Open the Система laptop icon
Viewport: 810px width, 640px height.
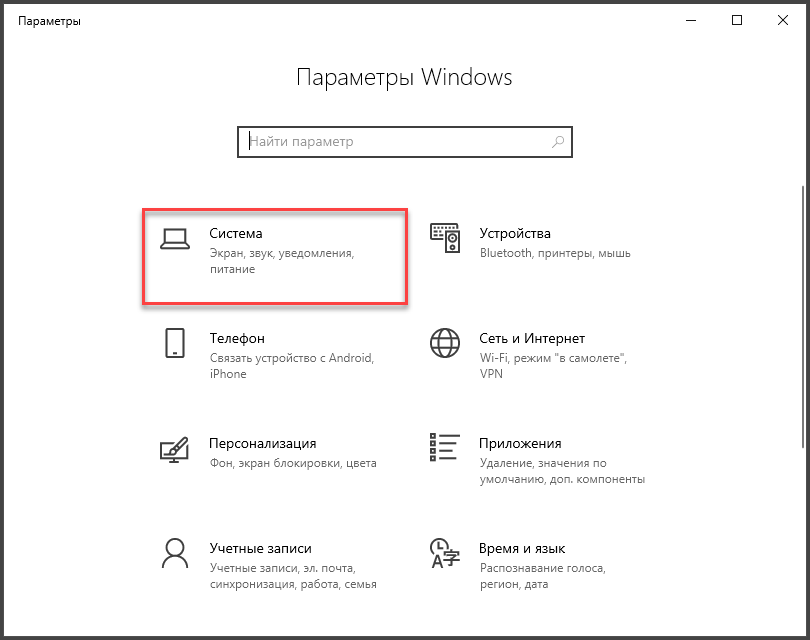tap(175, 239)
